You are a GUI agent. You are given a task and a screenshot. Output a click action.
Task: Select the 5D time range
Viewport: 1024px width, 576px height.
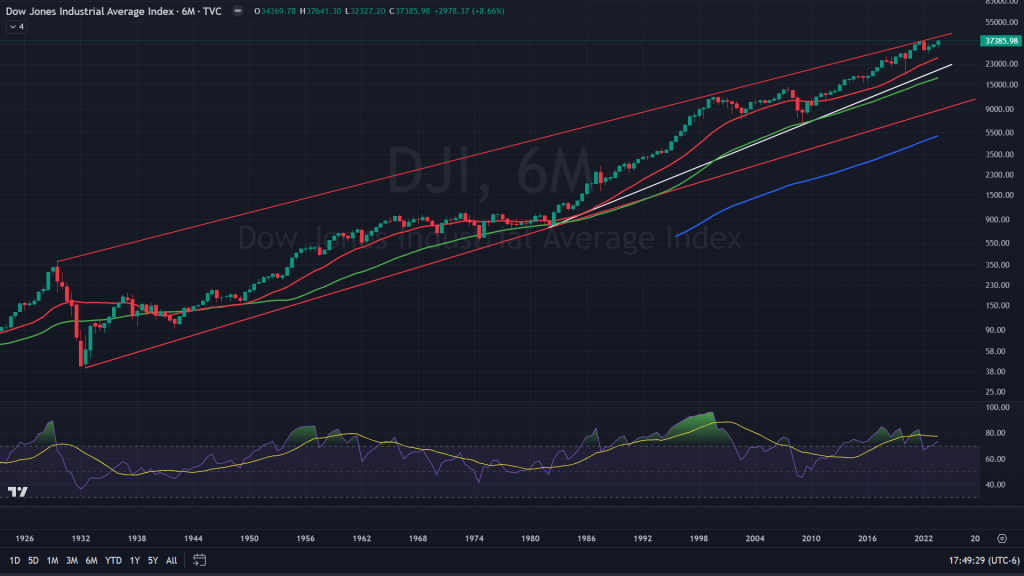34,559
